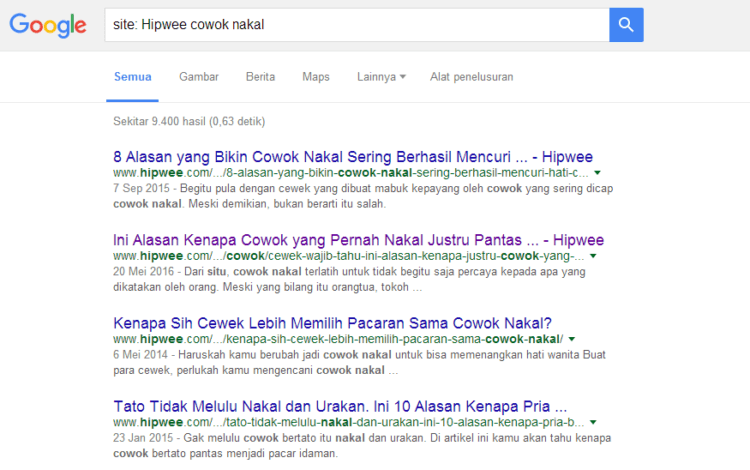Open result 'Ini Alasan Kenapa Cowok yang Pernah Nakal'
Image resolution: width=750 pixels, height=470 pixels.
coord(358,240)
